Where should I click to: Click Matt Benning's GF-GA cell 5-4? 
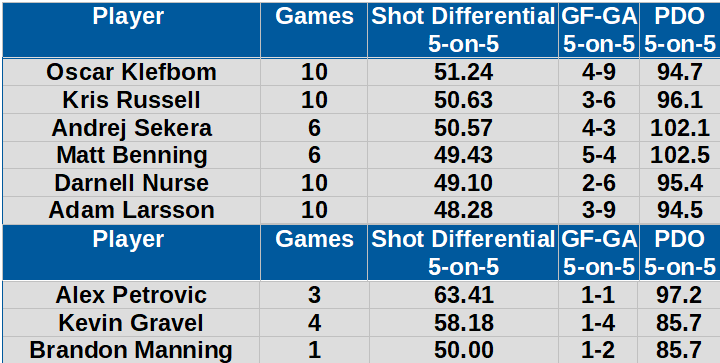(x=599, y=155)
